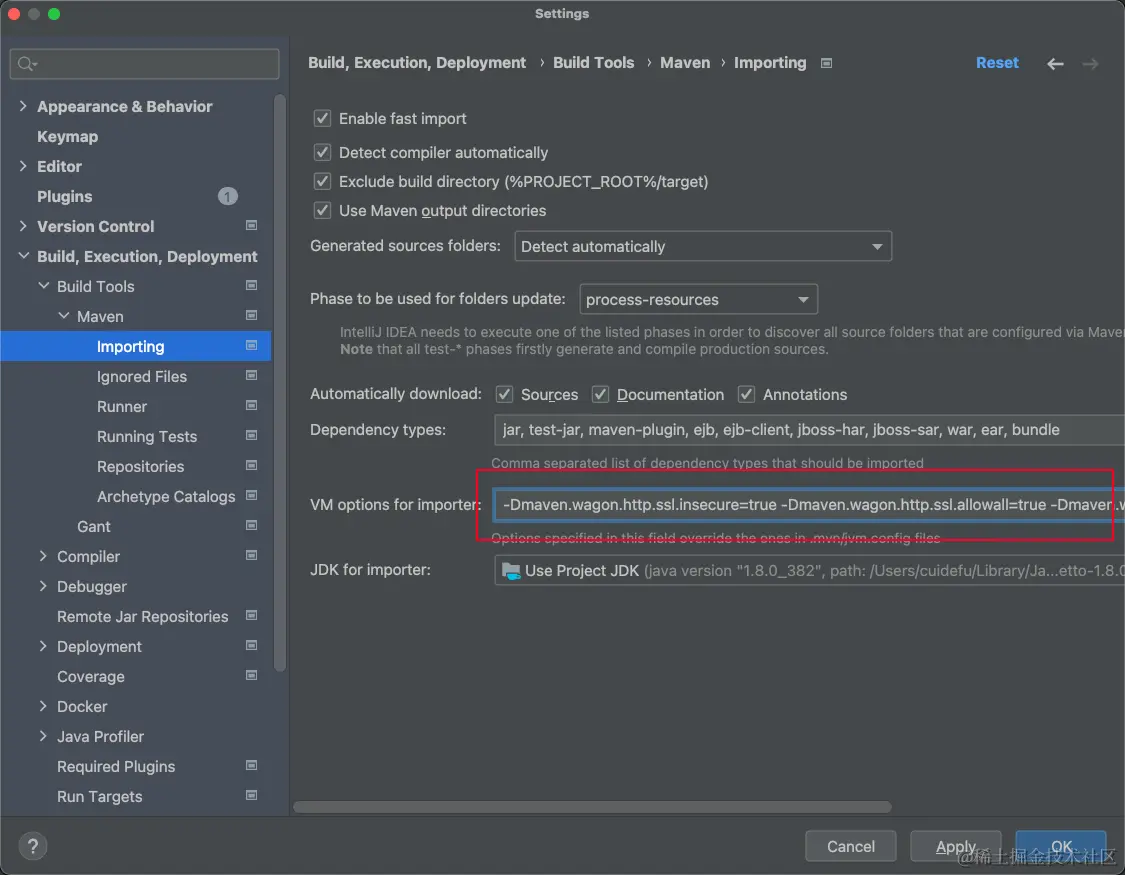The height and width of the screenshot is (875, 1125).
Task: Open Running Tests settings page
Action: 146,437
